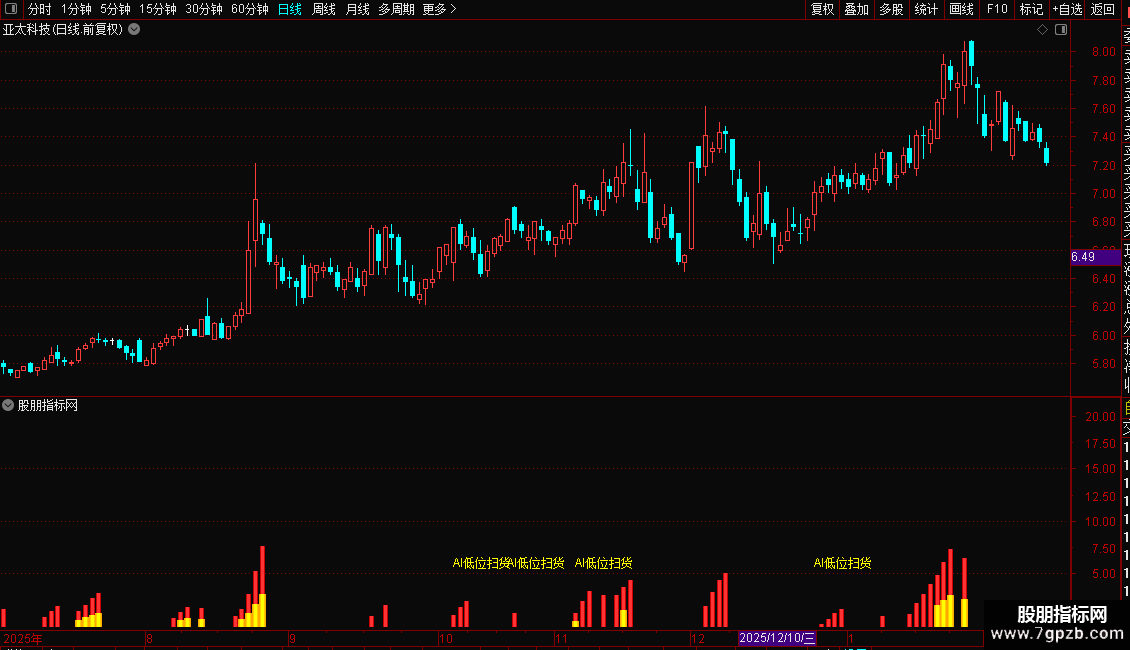
Task: Toggle the sidebar panel icon at top-left
Action: (x=11, y=9)
